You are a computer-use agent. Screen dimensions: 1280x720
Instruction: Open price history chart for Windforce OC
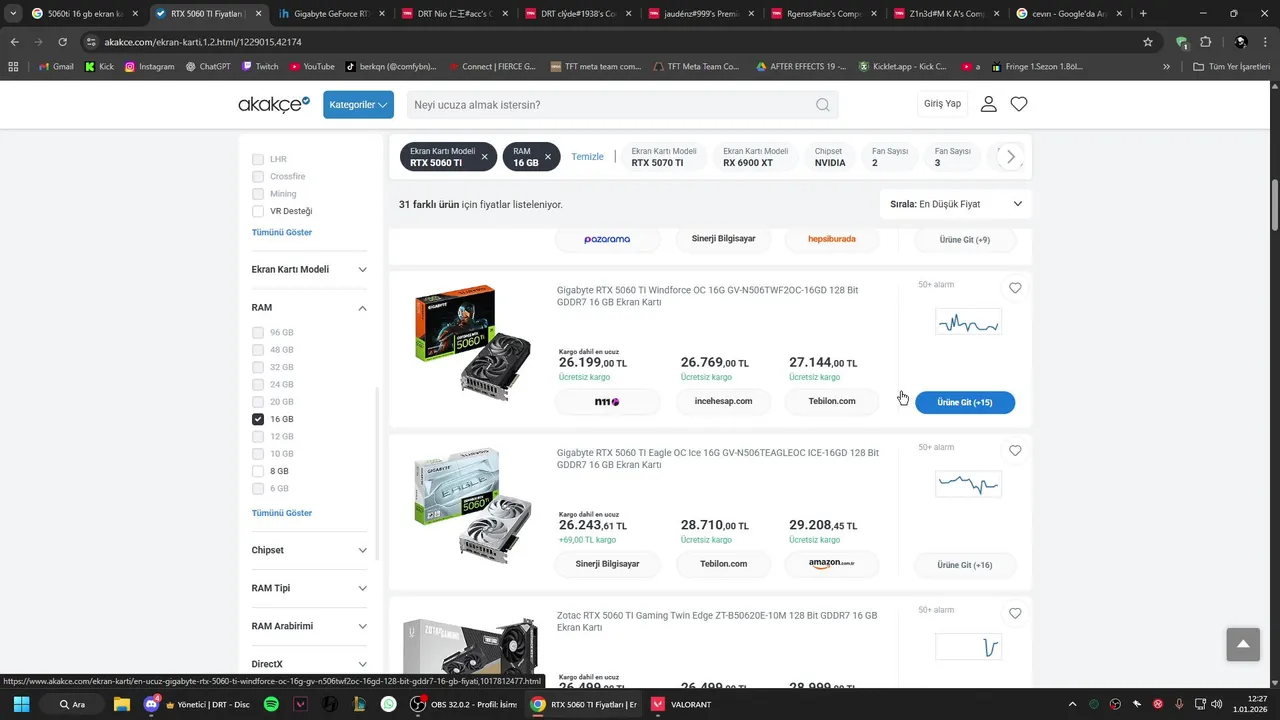(x=968, y=322)
